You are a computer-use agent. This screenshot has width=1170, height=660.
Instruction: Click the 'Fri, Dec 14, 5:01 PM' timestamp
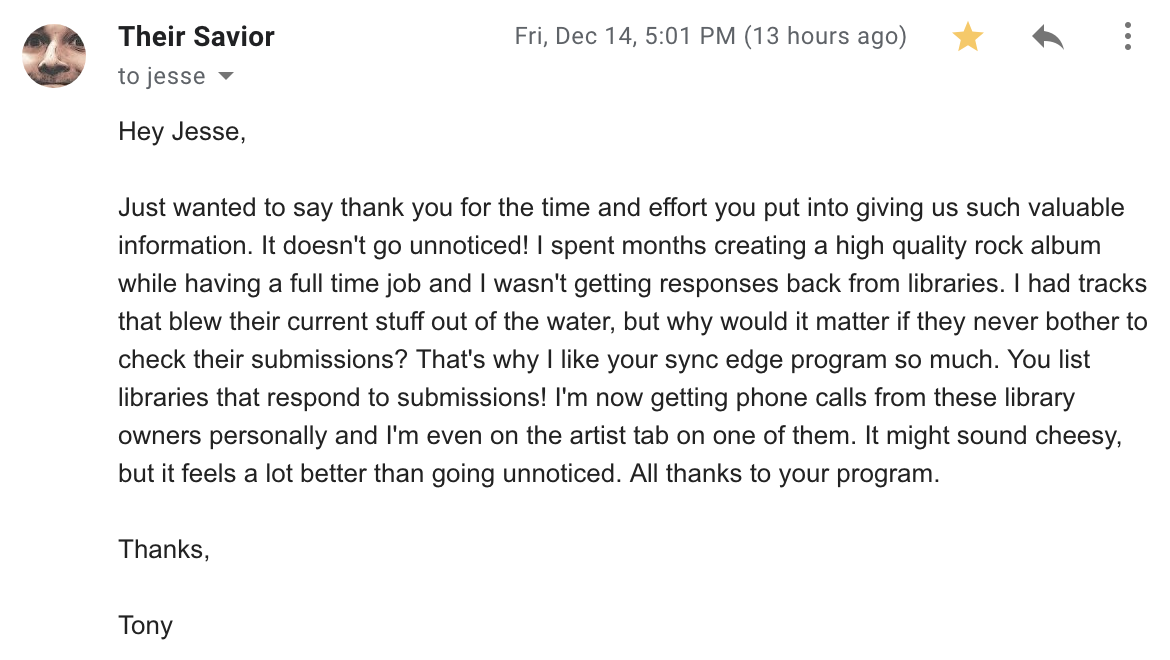coord(625,36)
